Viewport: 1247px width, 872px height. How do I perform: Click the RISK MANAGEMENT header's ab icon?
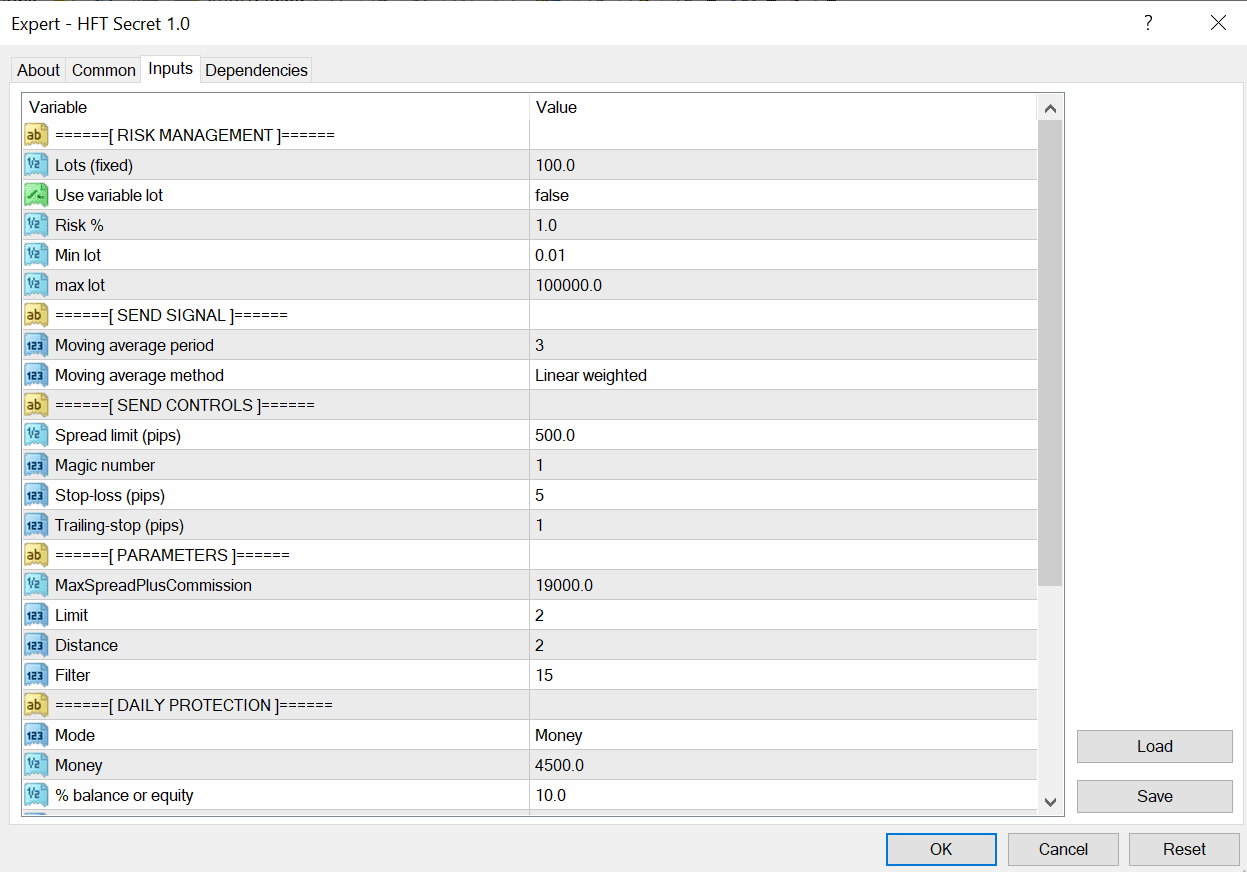[x=36, y=135]
